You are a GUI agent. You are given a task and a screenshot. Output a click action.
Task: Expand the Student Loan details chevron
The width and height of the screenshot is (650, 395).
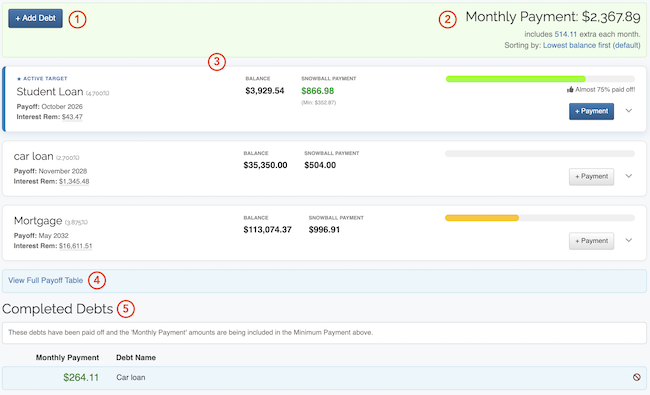[629, 111]
